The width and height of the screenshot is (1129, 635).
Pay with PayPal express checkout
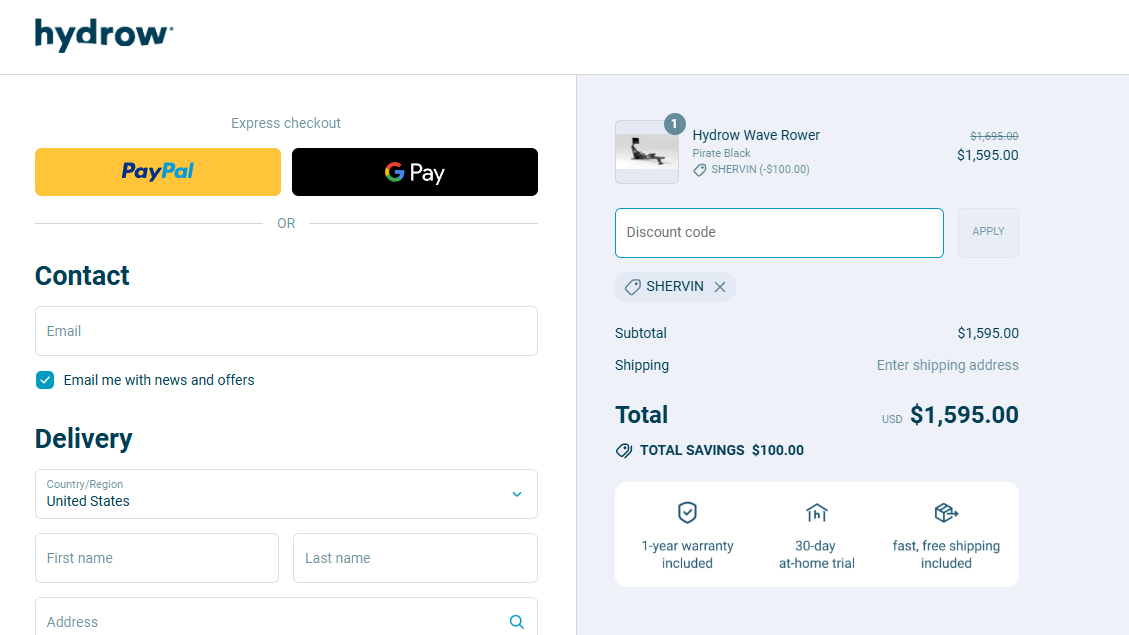(x=158, y=172)
